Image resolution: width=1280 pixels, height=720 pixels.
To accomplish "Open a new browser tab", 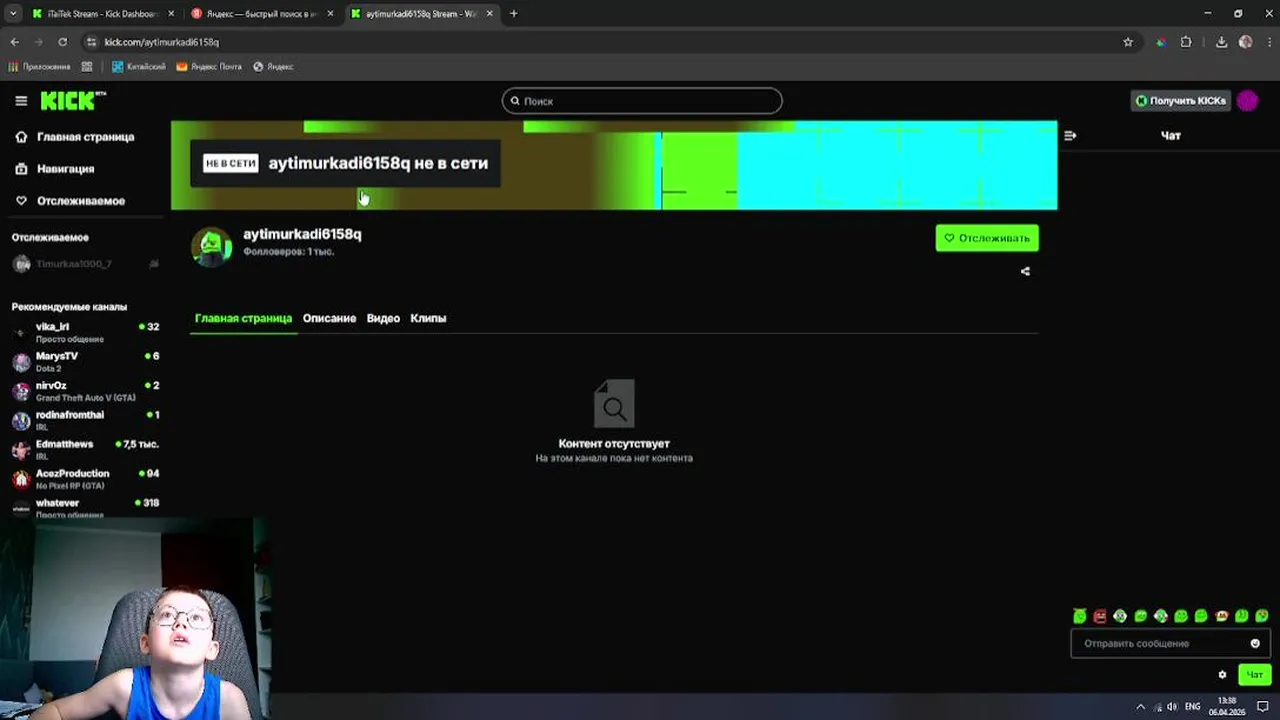I will [x=514, y=14].
